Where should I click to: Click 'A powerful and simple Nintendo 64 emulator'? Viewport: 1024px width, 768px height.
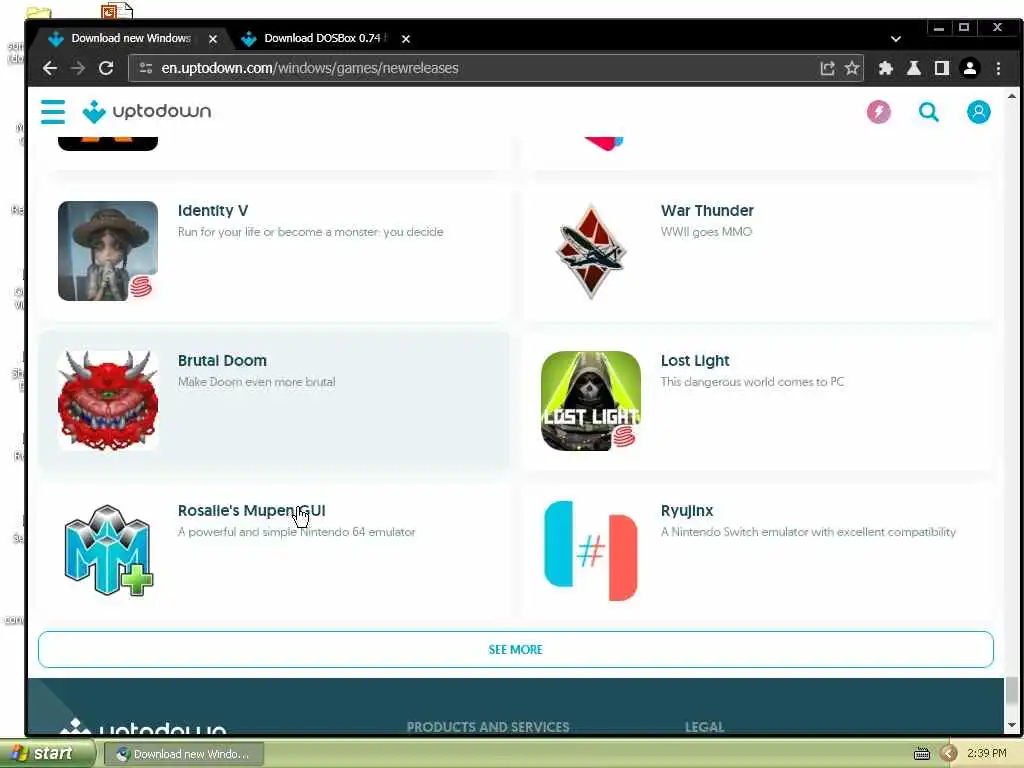(x=296, y=532)
